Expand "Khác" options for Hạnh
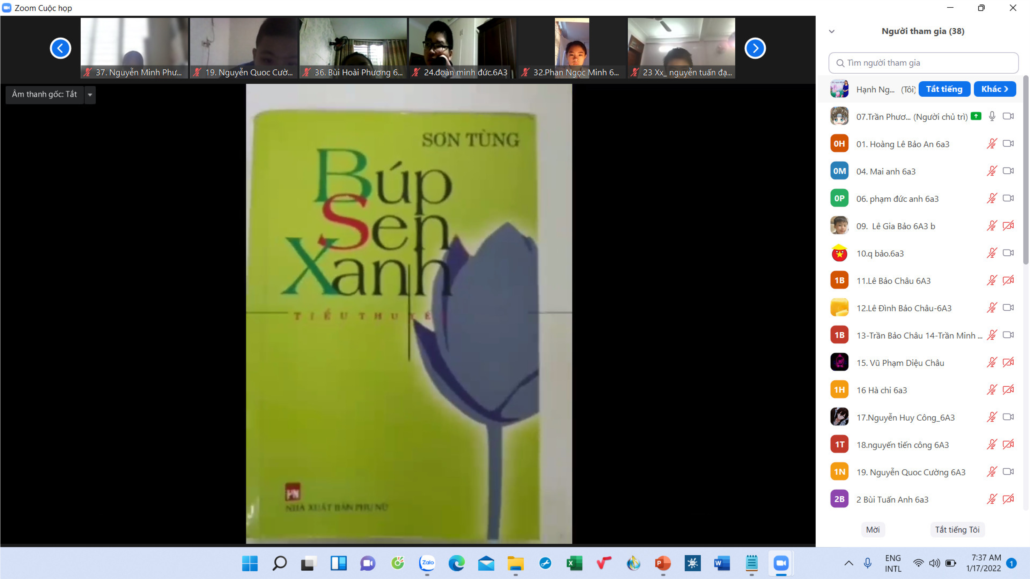This screenshot has height=579, width=1030. [994, 89]
